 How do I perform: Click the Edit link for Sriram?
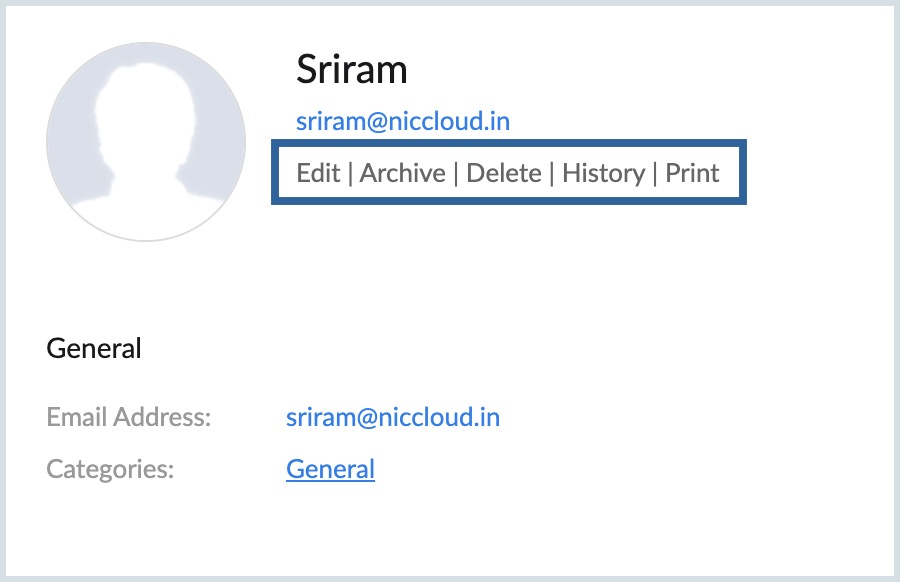click(318, 173)
